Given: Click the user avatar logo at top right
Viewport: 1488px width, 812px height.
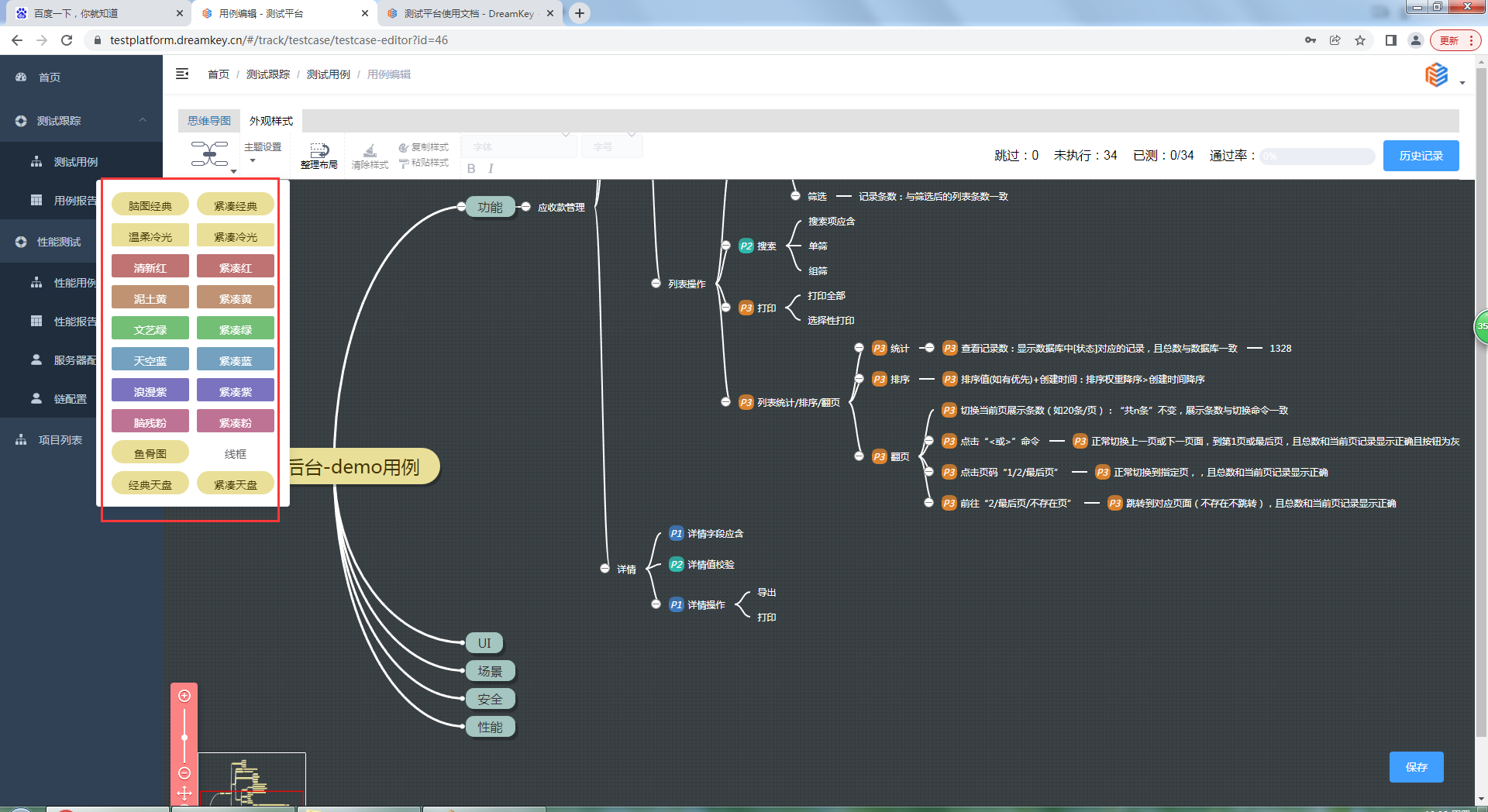Looking at the screenshot, I should [1437, 75].
